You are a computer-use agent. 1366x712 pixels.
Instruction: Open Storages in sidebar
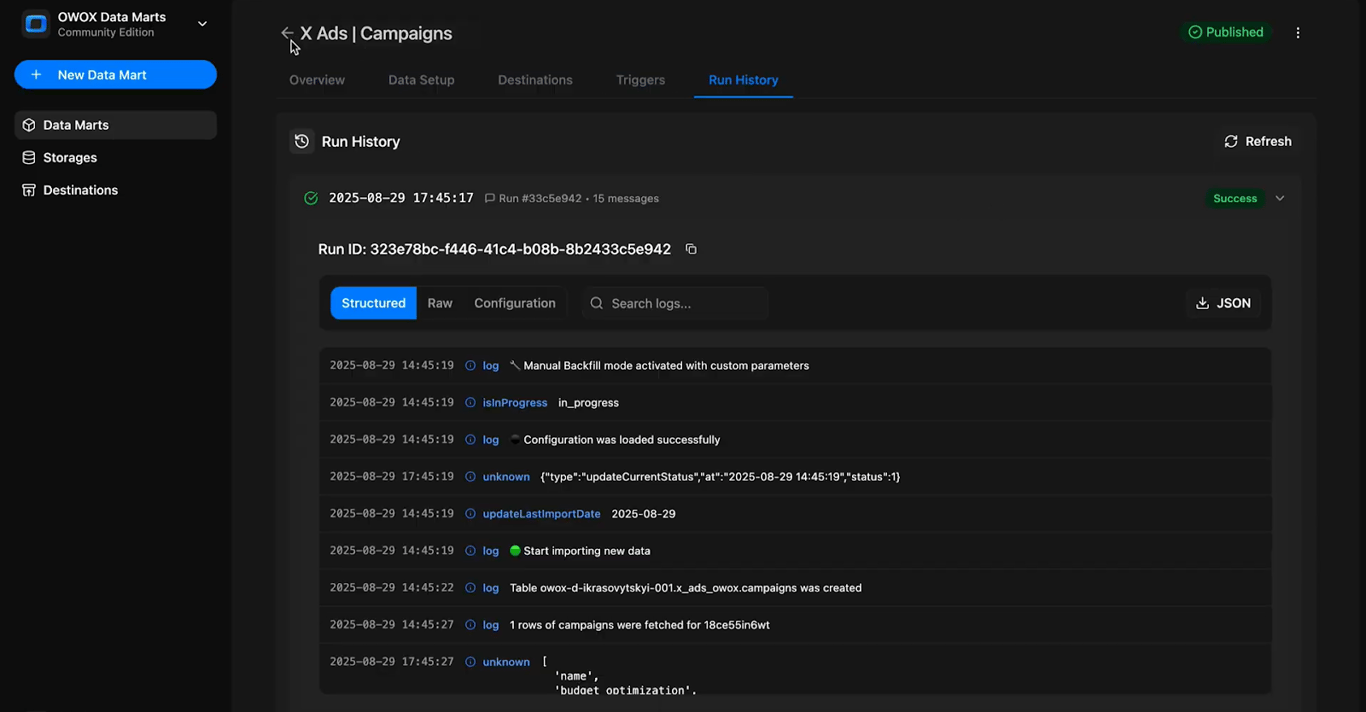pyautogui.click(x=115, y=158)
